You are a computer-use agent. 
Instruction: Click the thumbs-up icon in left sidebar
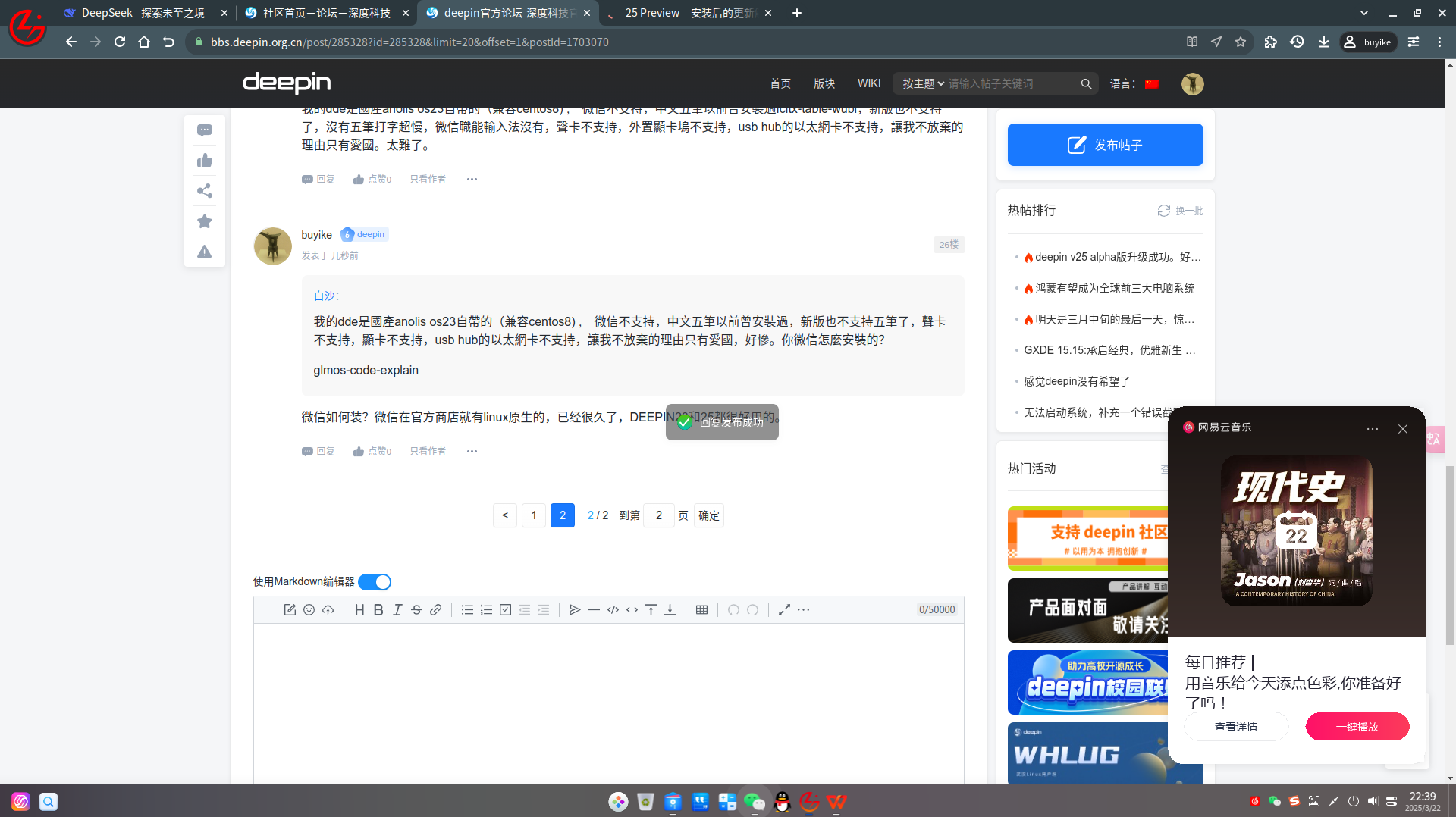205,161
